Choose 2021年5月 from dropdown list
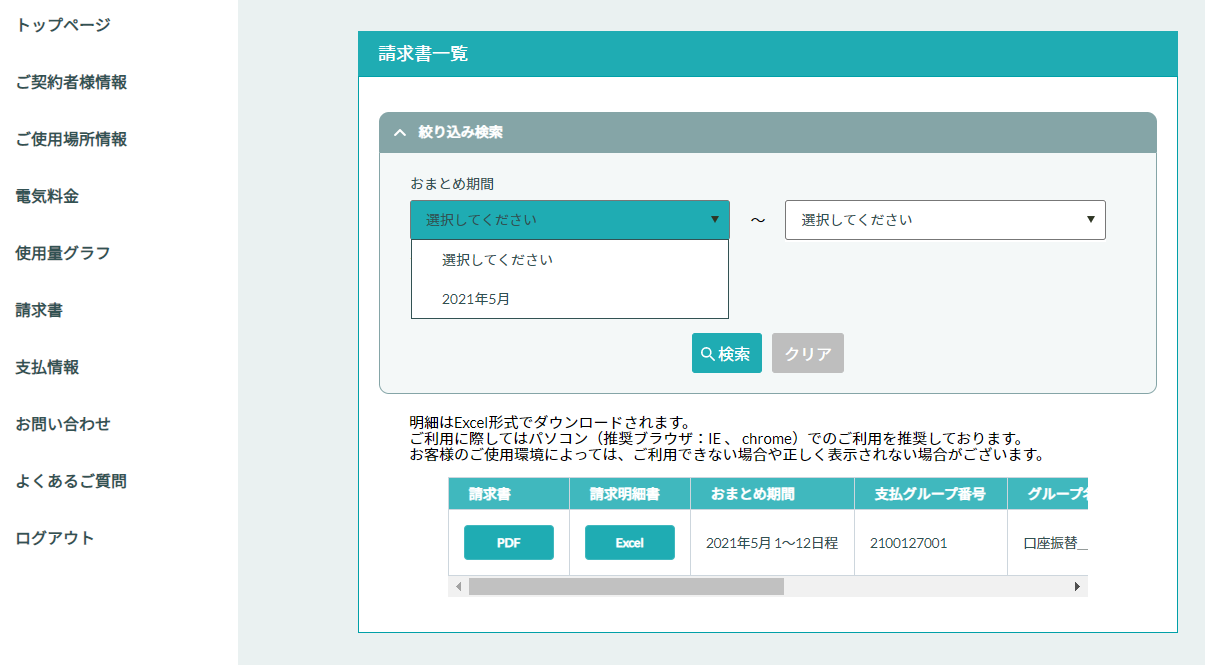 point(476,299)
